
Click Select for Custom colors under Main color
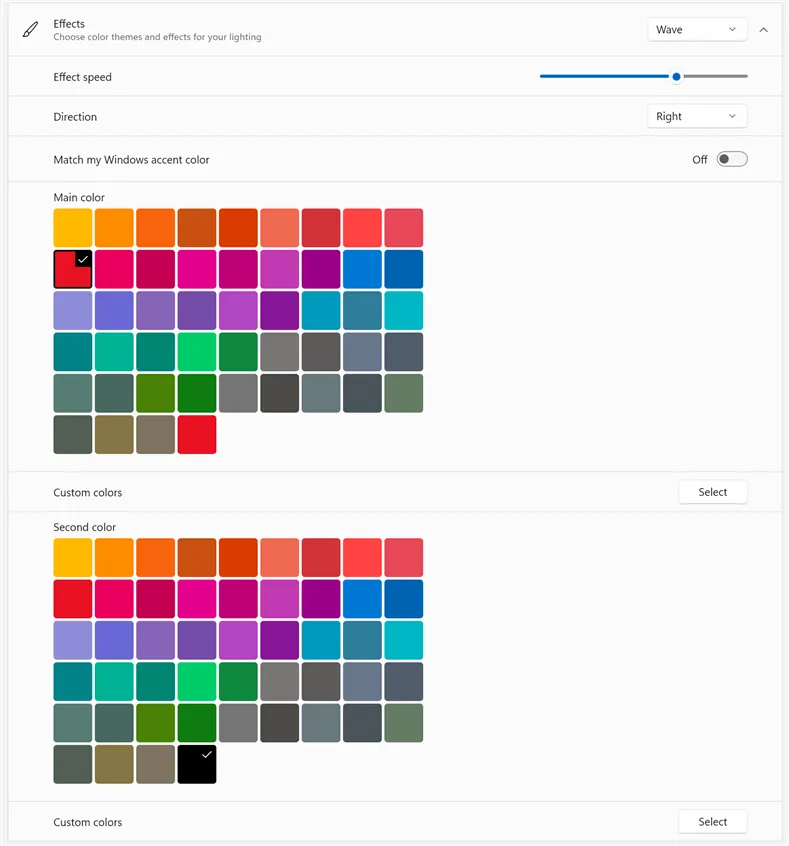(712, 492)
